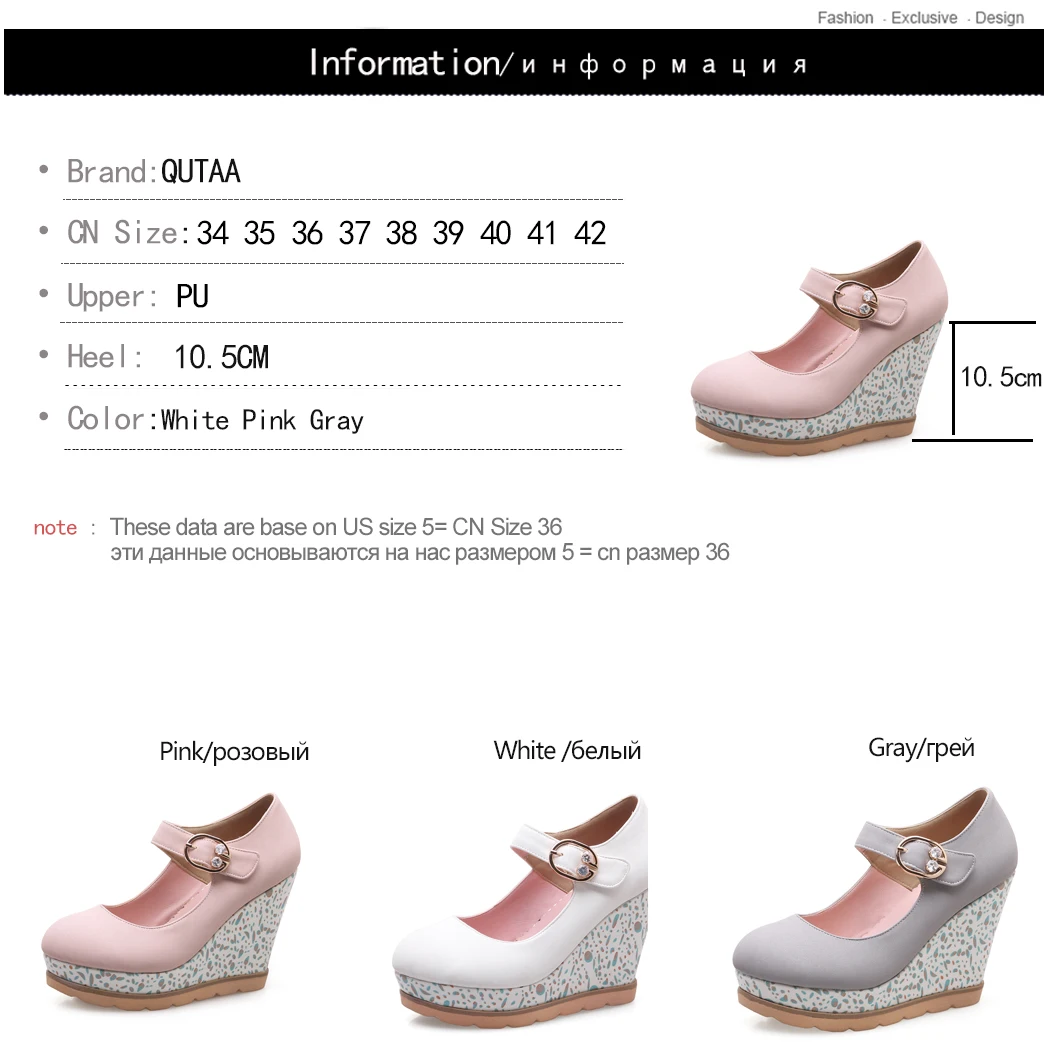This screenshot has width=1048, height=1048.
Task: Choose the gray shoe product image
Action: (875, 910)
